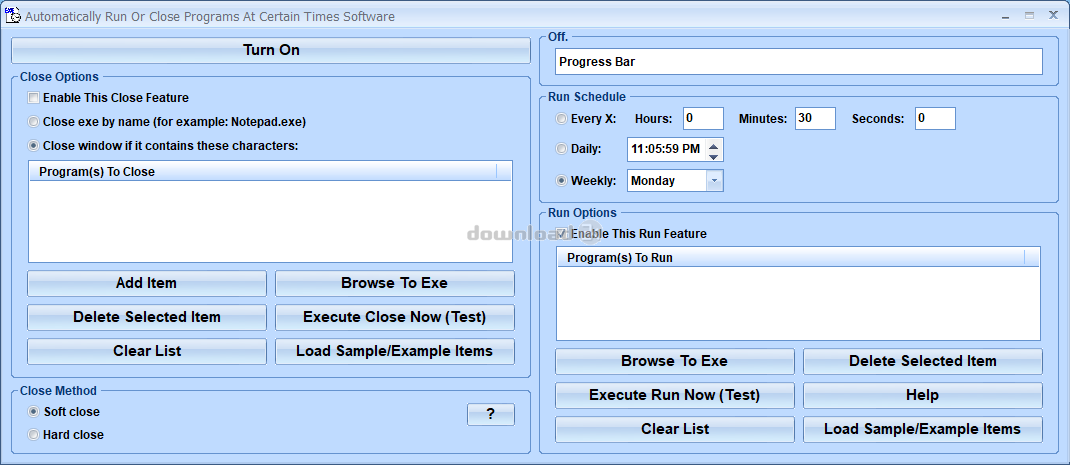Load Sample/Example Items for close list
The width and height of the screenshot is (1070, 465).
click(x=394, y=351)
